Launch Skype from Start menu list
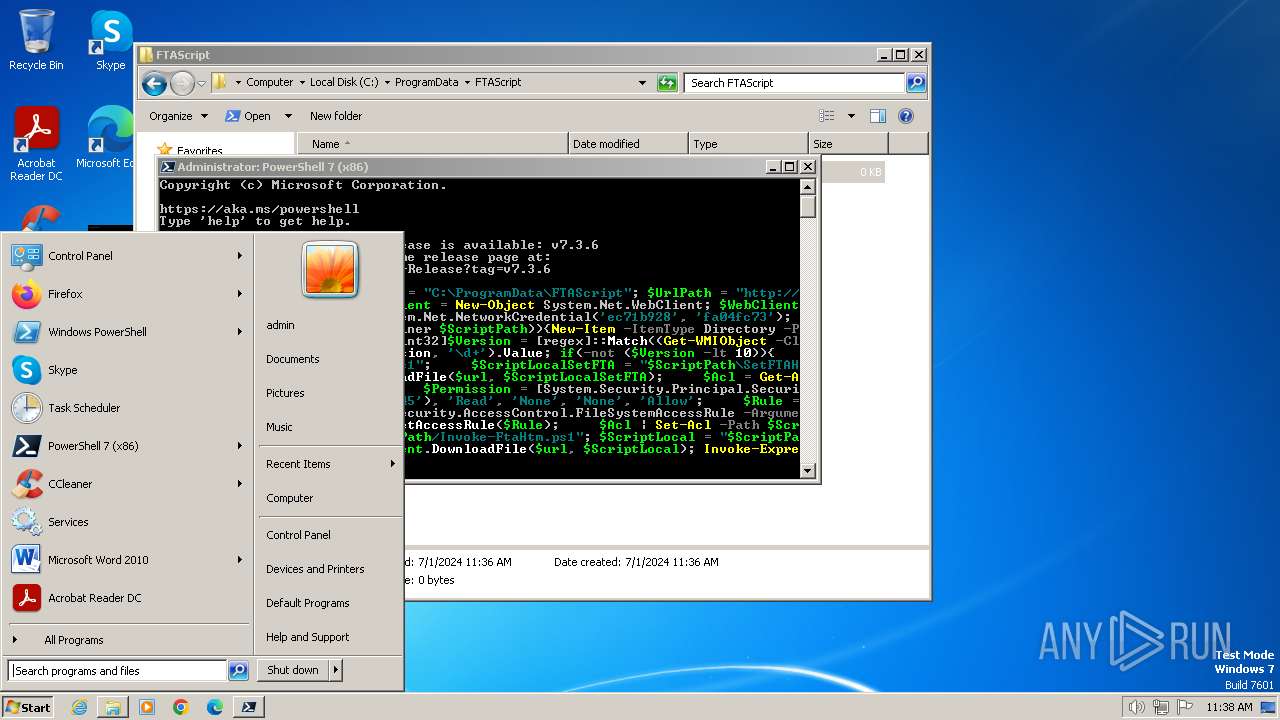The image size is (1280, 720). 127,370
